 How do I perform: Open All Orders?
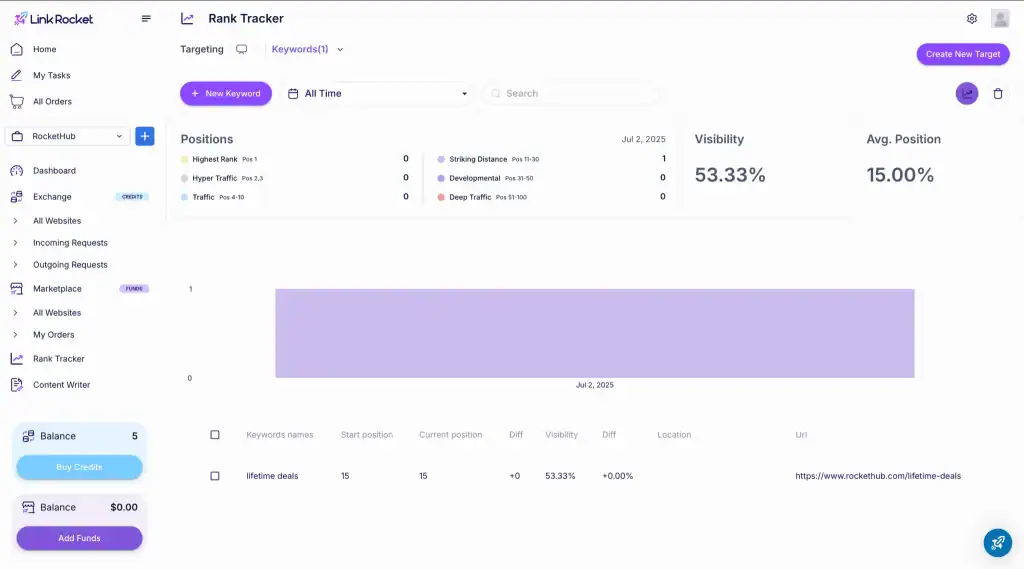tap(52, 101)
